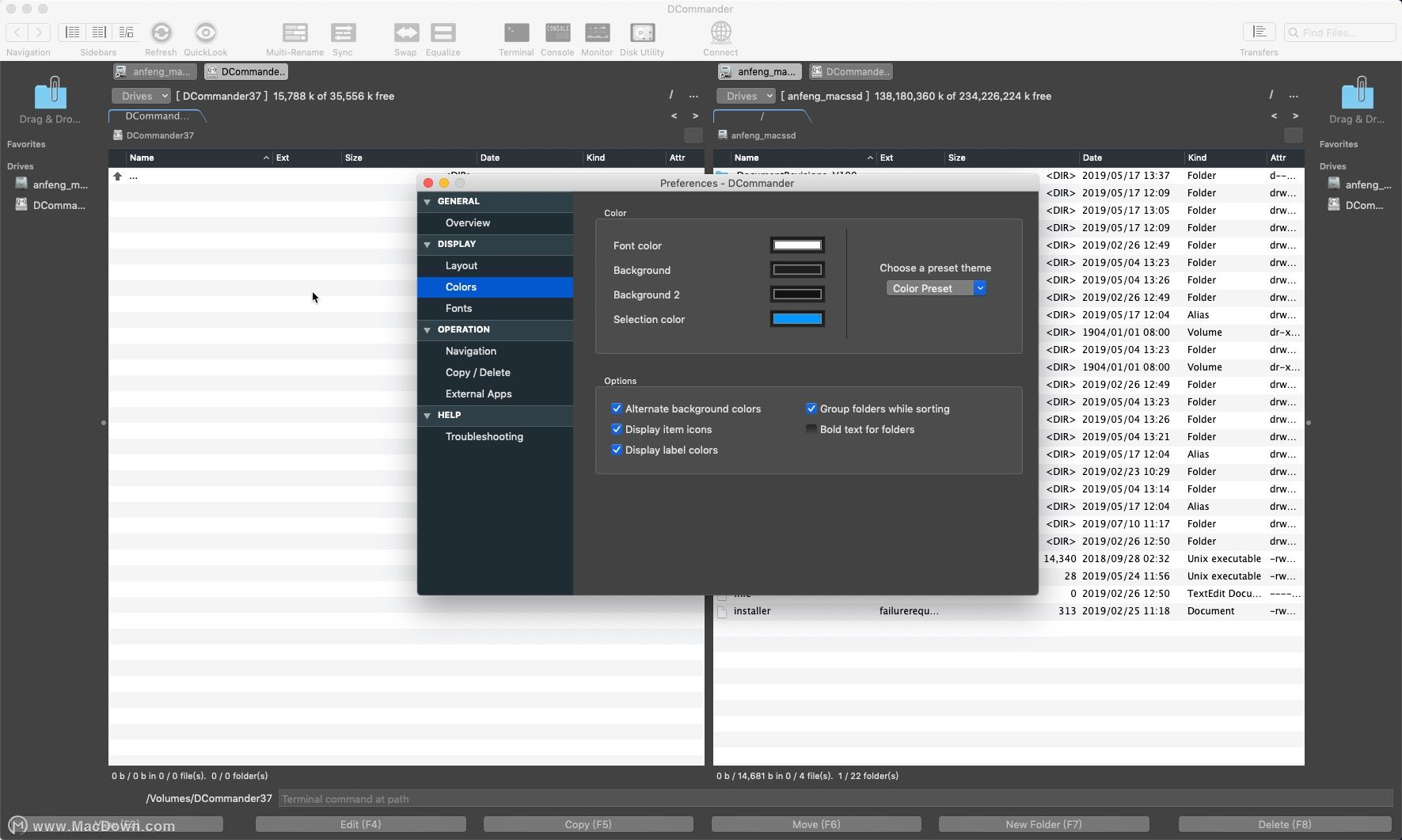Select the DCom... drive in the right sidebar

pyautogui.click(x=1356, y=205)
